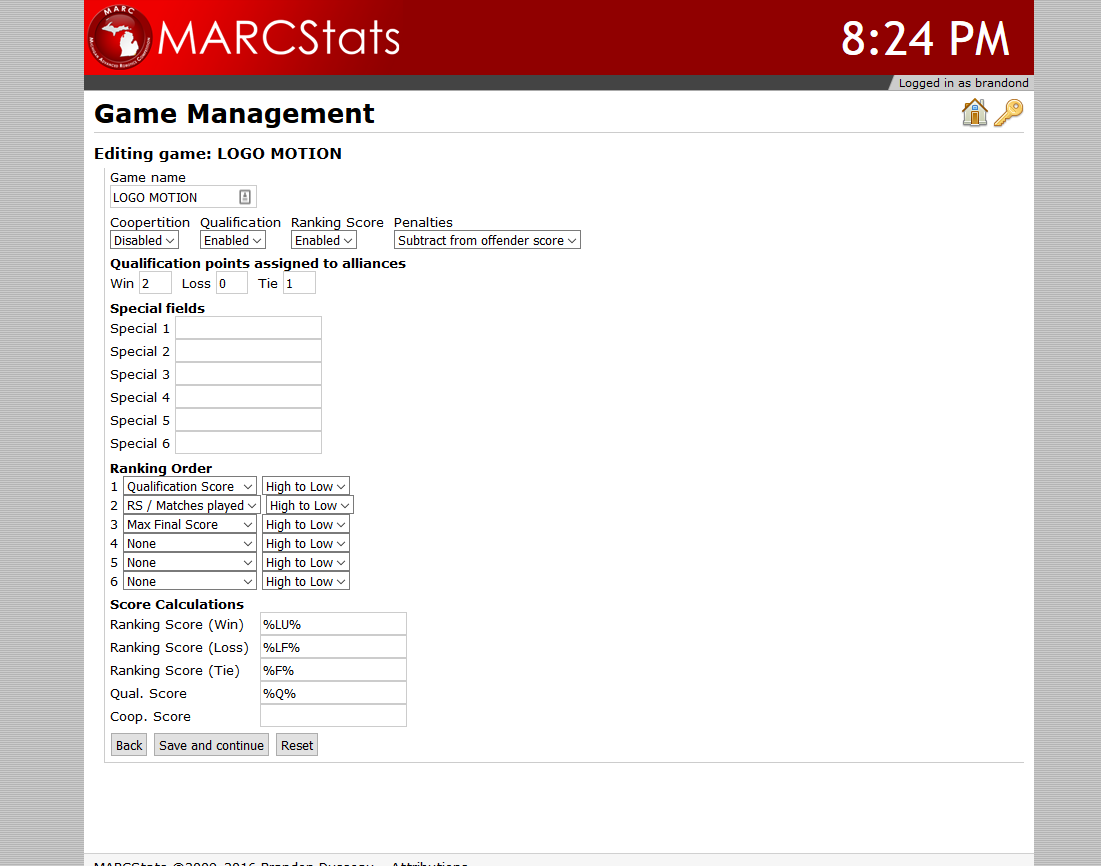1101x866 pixels.
Task: Click the Special 2 field
Action: point(249,351)
